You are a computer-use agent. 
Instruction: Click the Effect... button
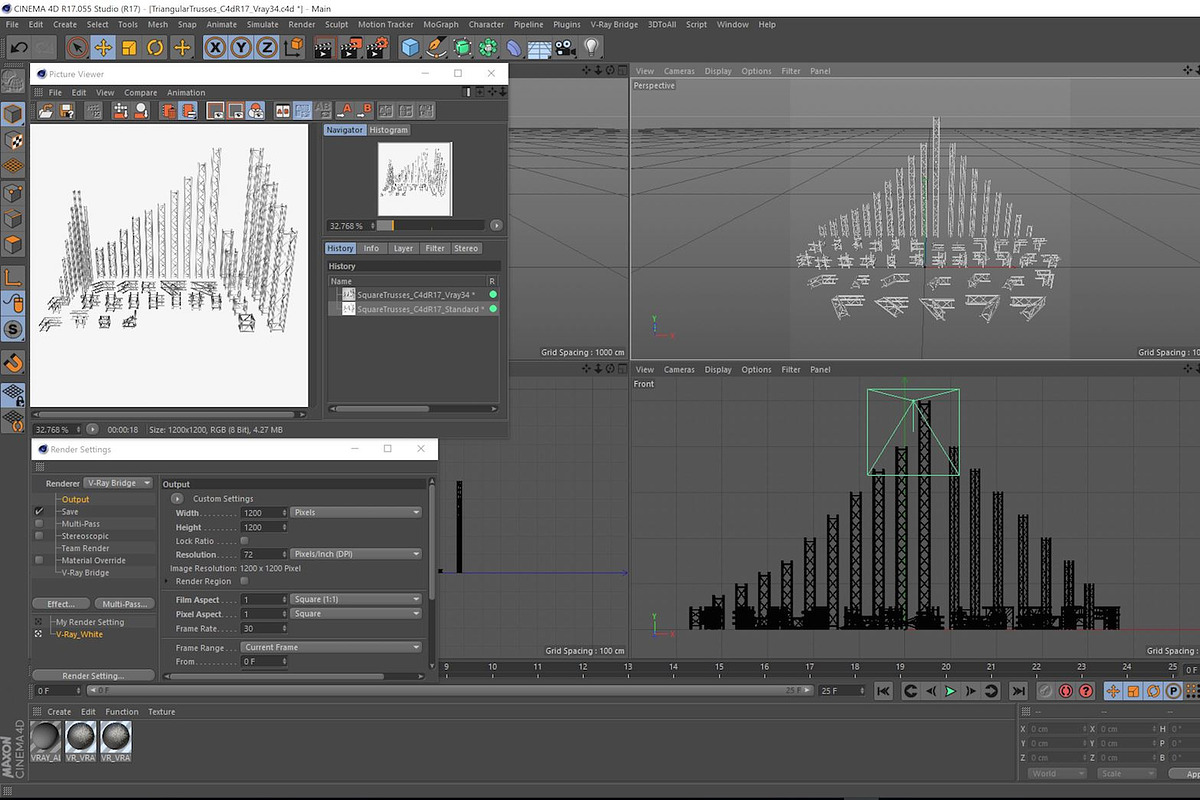coord(61,604)
